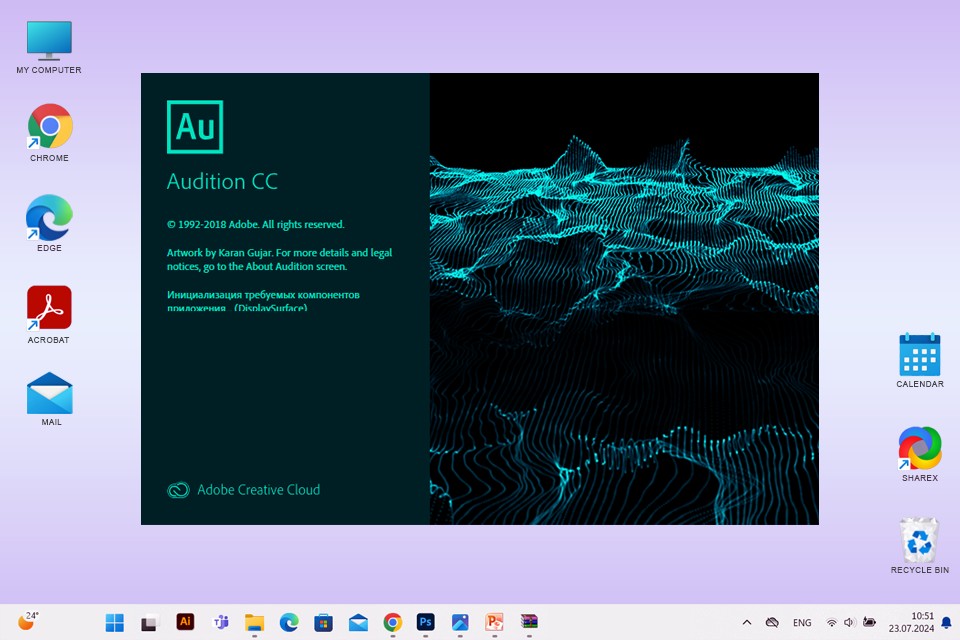Open Microsoft Teams from the taskbar
The image size is (960, 640).
pos(220,622)
